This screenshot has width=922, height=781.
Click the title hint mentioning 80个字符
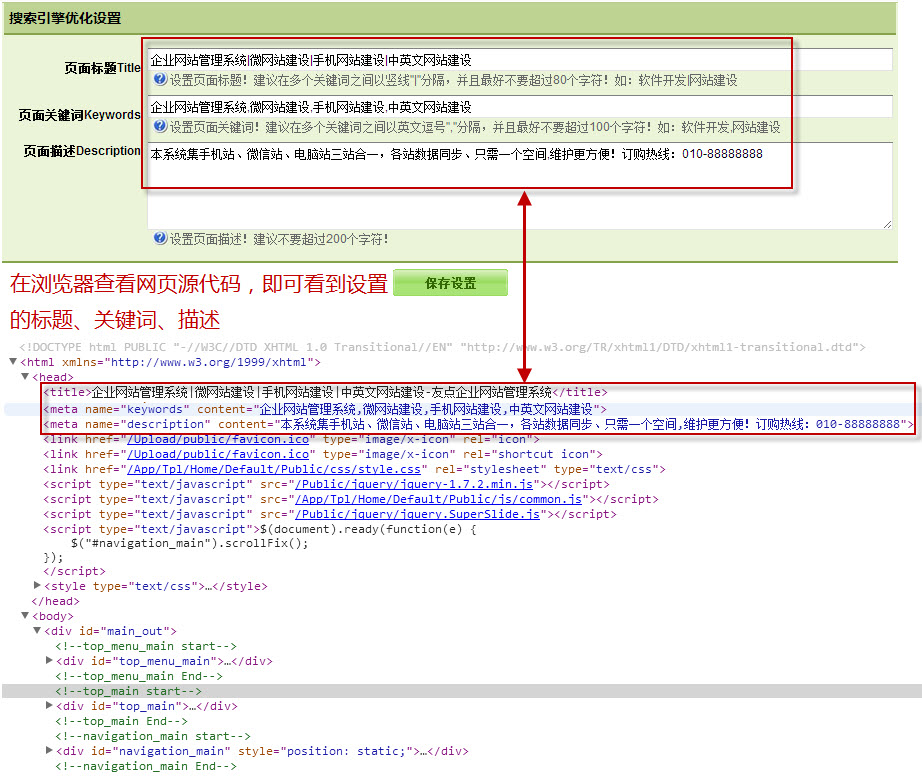(453, 80)
